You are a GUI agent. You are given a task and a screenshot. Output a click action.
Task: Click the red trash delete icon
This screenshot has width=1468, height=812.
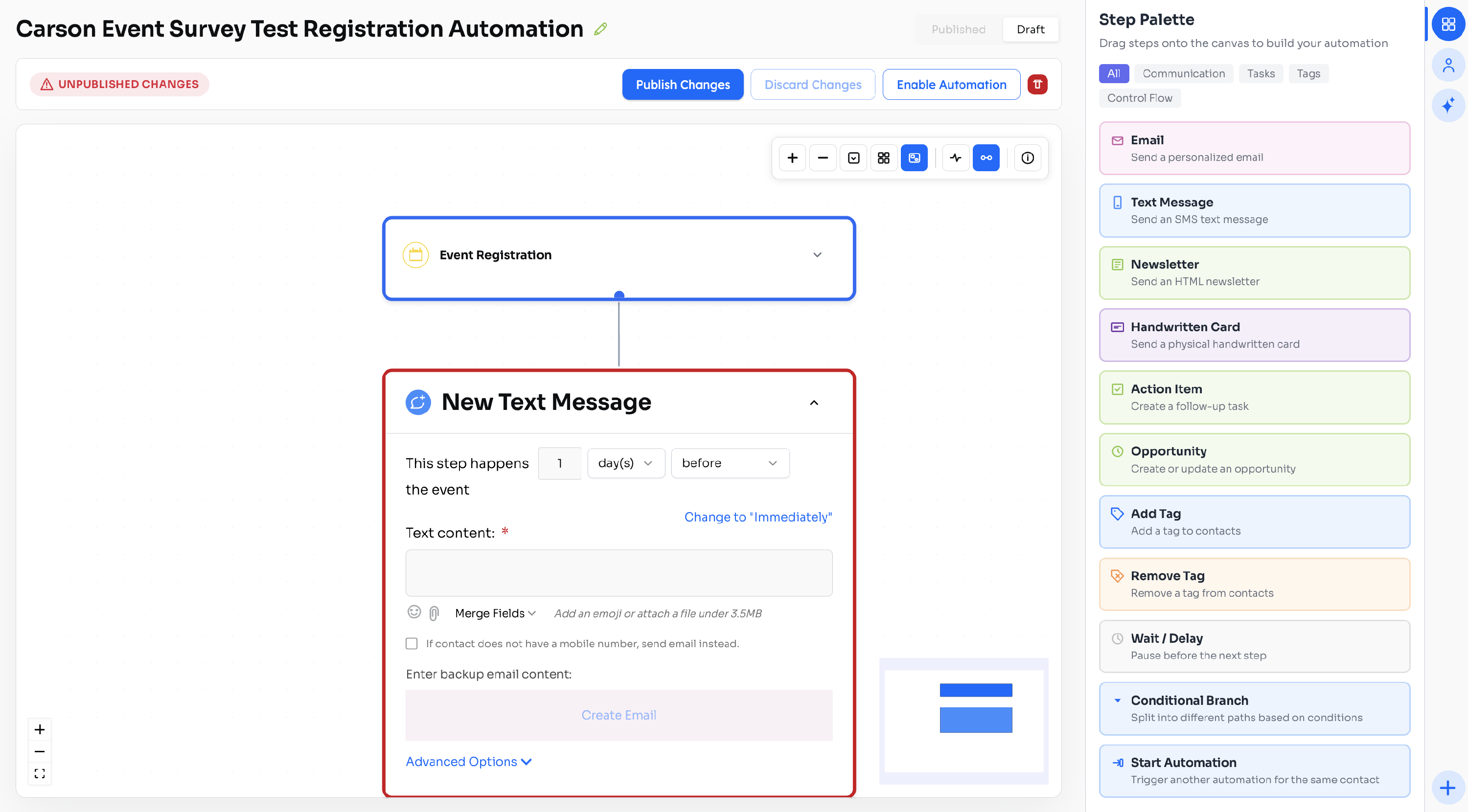[1037, 84]
